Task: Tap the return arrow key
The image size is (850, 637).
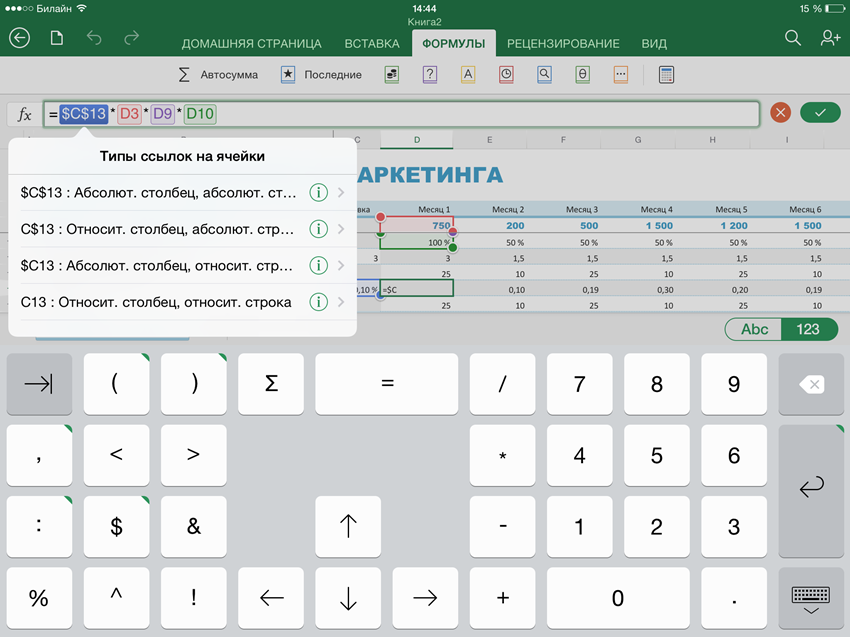Action: point(811,491)
